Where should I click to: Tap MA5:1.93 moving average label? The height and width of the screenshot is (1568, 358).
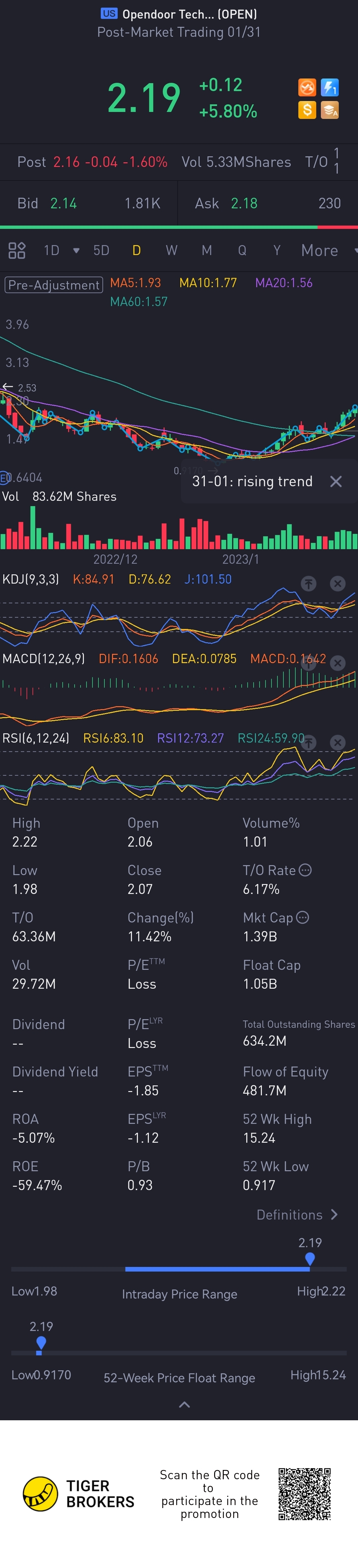click(135, 283)
